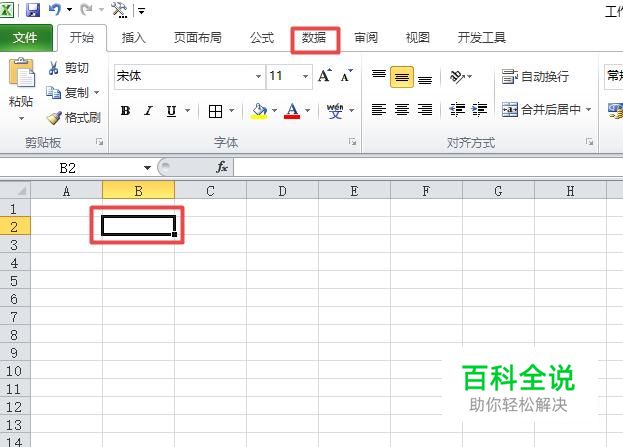The image size is (623, 447).
Task: Open the Name Box dropdown arrow
Action: point(147,168)
